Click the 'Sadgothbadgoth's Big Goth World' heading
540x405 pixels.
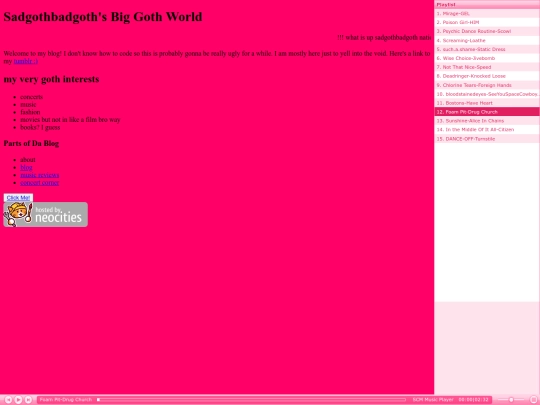click(103, 17)
